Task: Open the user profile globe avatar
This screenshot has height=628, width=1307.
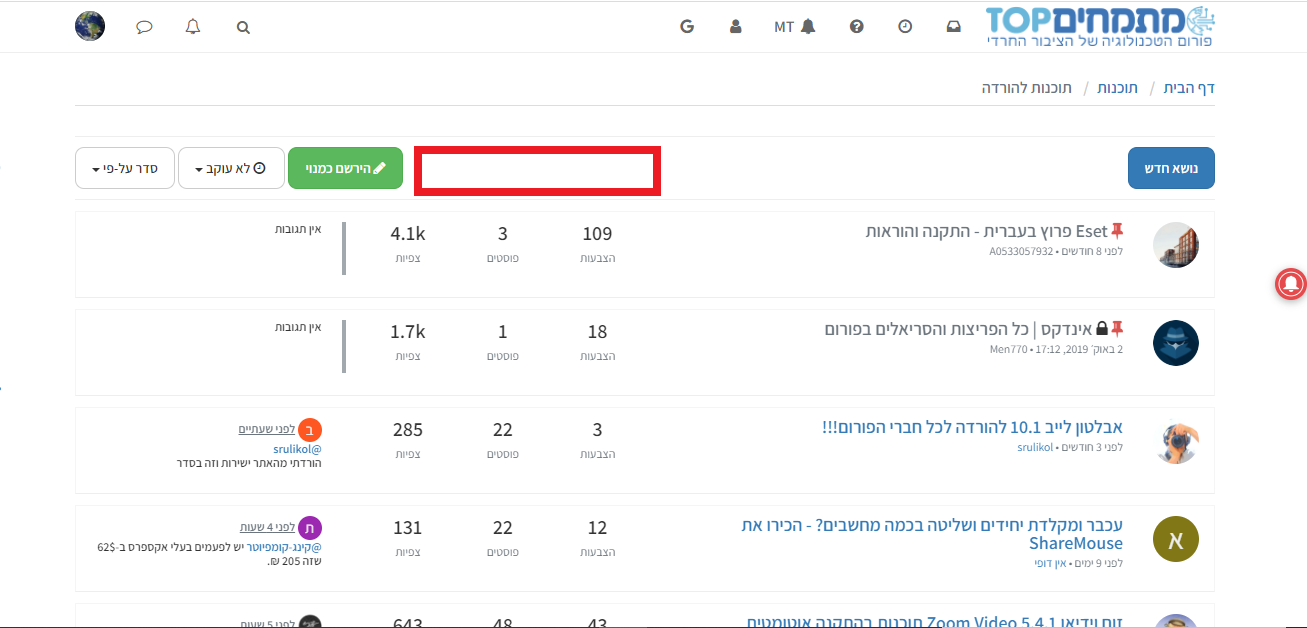Action: click(90, 26)
